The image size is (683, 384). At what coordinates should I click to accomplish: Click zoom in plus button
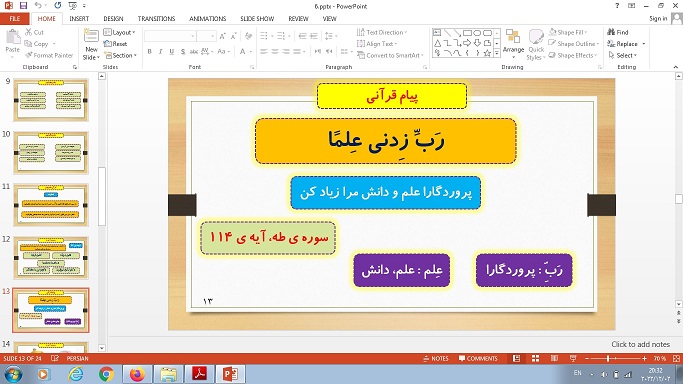(x=644, y=358)
